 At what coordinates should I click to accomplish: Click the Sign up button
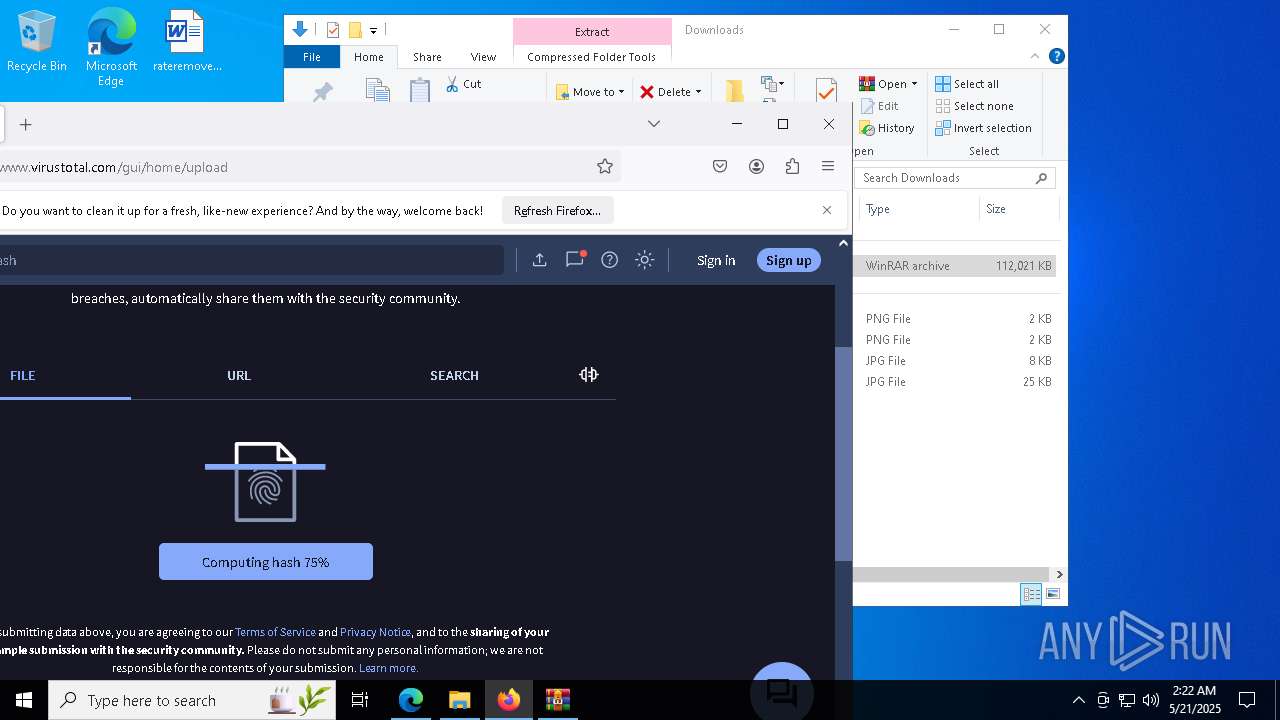(x=789, y=260)
